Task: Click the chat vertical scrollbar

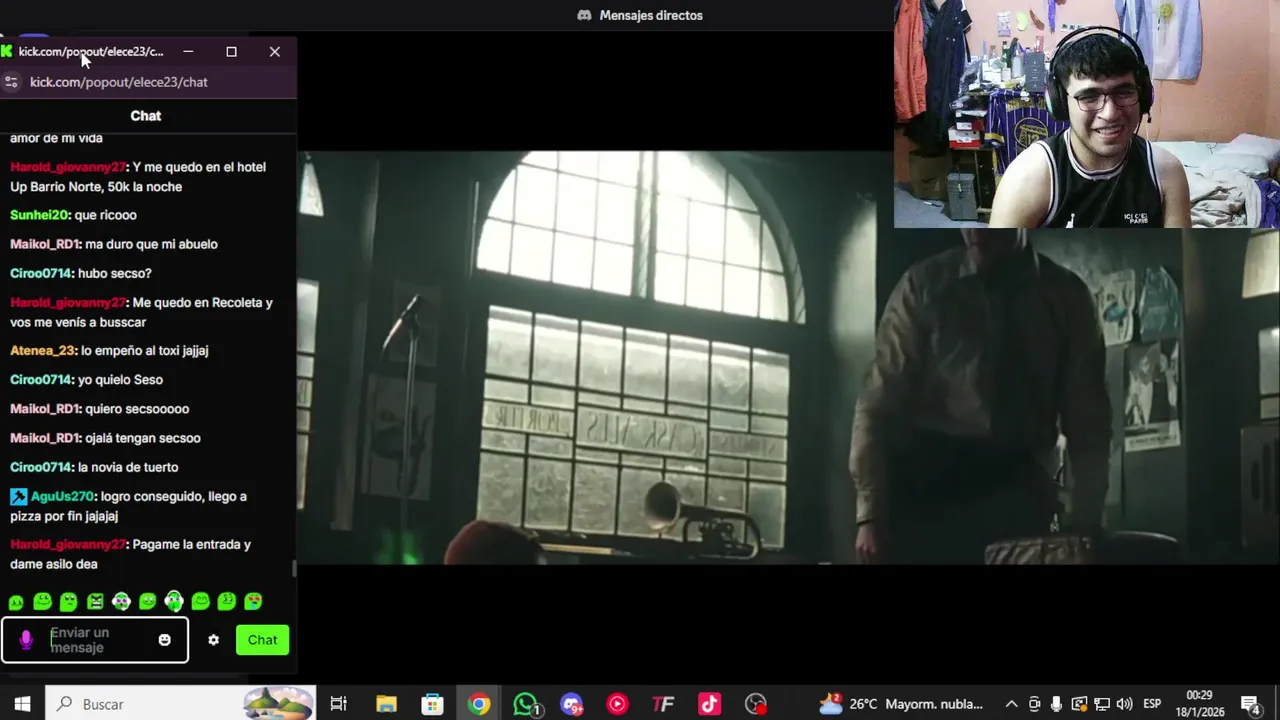Action: (294, 567)
